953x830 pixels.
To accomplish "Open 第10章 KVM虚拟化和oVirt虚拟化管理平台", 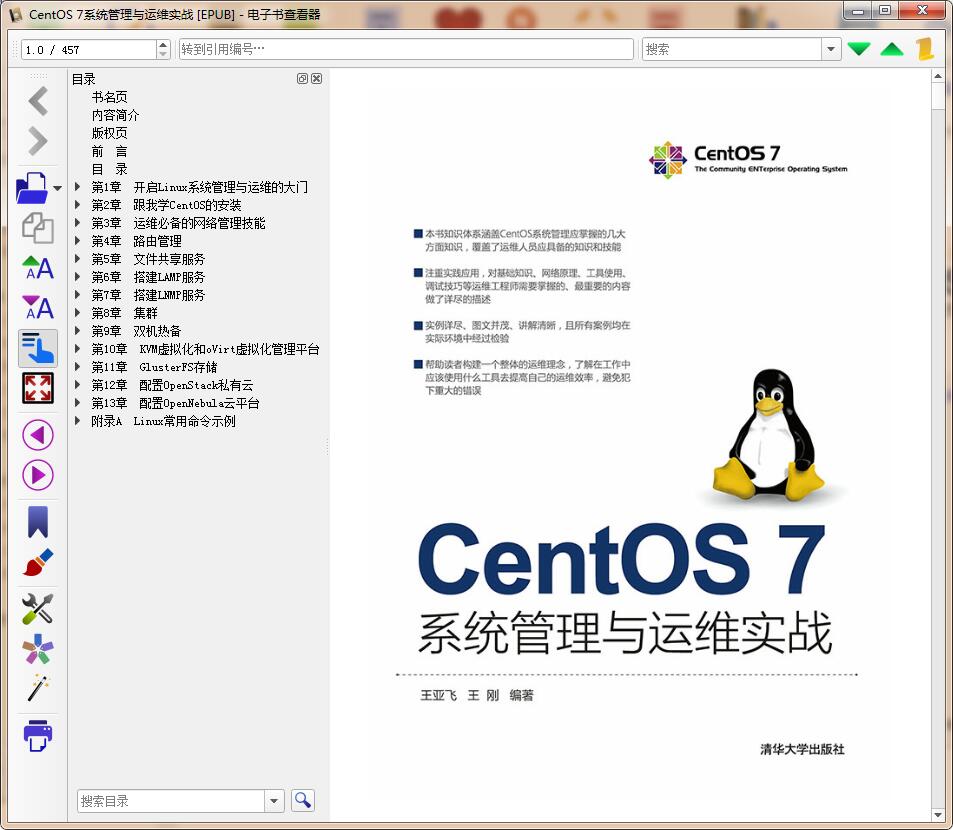I will pyautogui.click(x=205, y=349).
